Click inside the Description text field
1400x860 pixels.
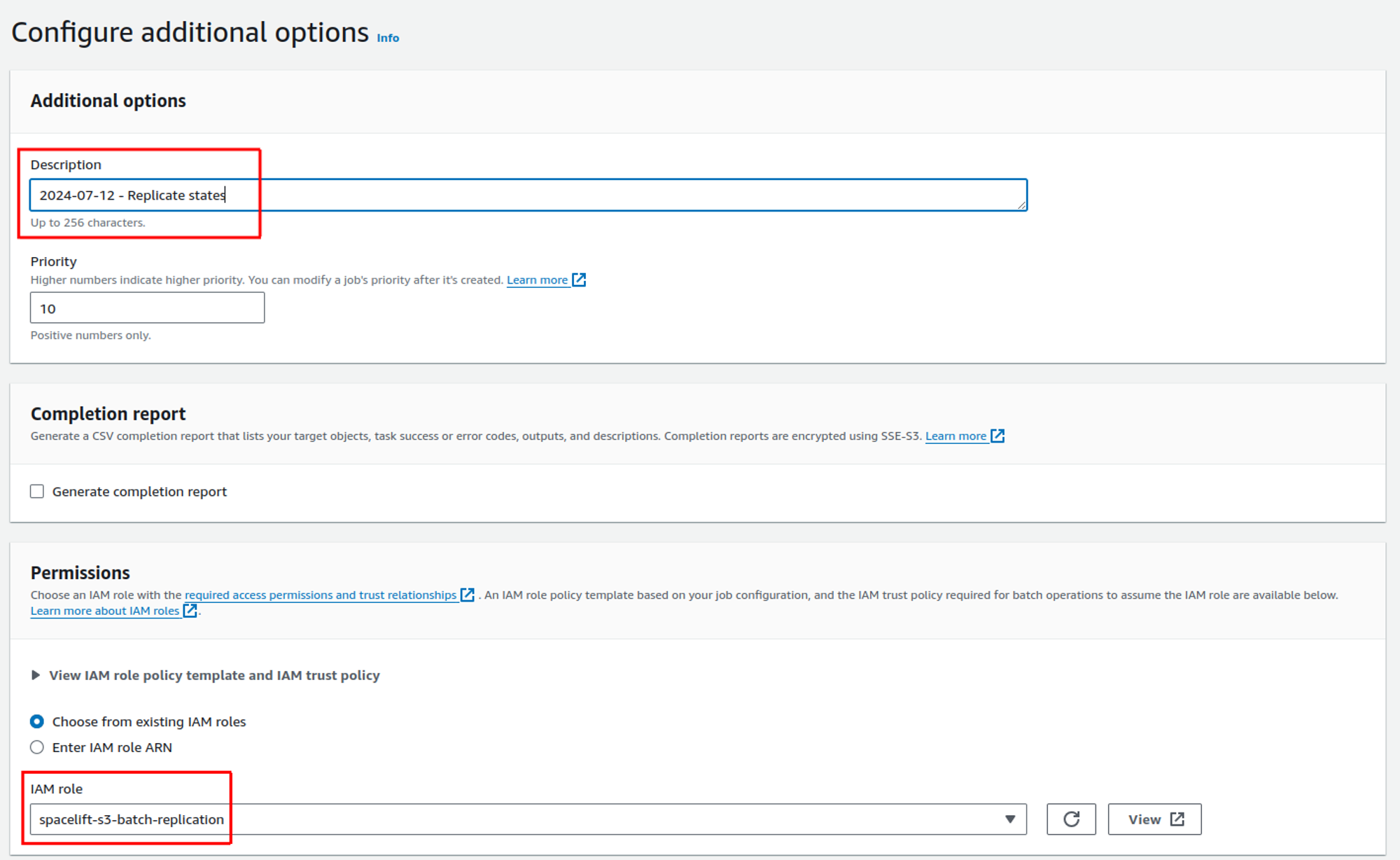pyautogui.click(x=525, y=196)
